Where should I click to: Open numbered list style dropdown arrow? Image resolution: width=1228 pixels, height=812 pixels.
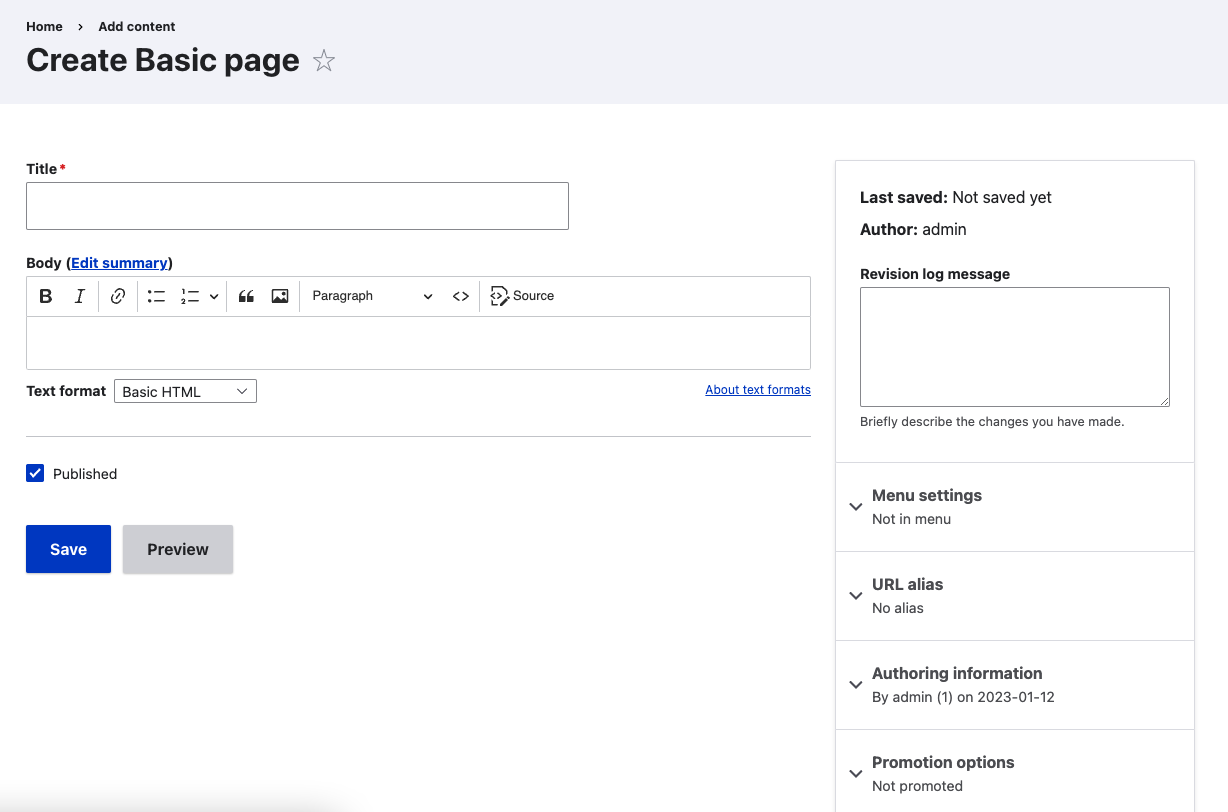click(x=214, y=296)
